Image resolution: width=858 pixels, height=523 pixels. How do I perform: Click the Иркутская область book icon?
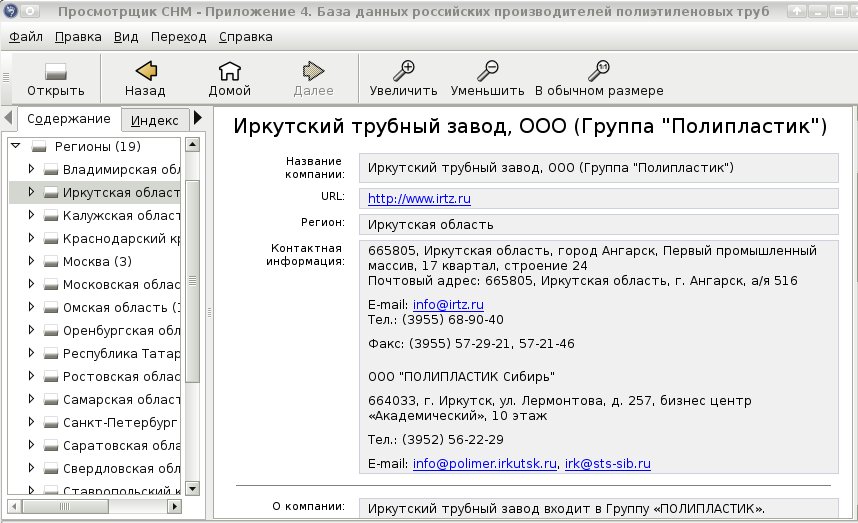coord(51,193)
